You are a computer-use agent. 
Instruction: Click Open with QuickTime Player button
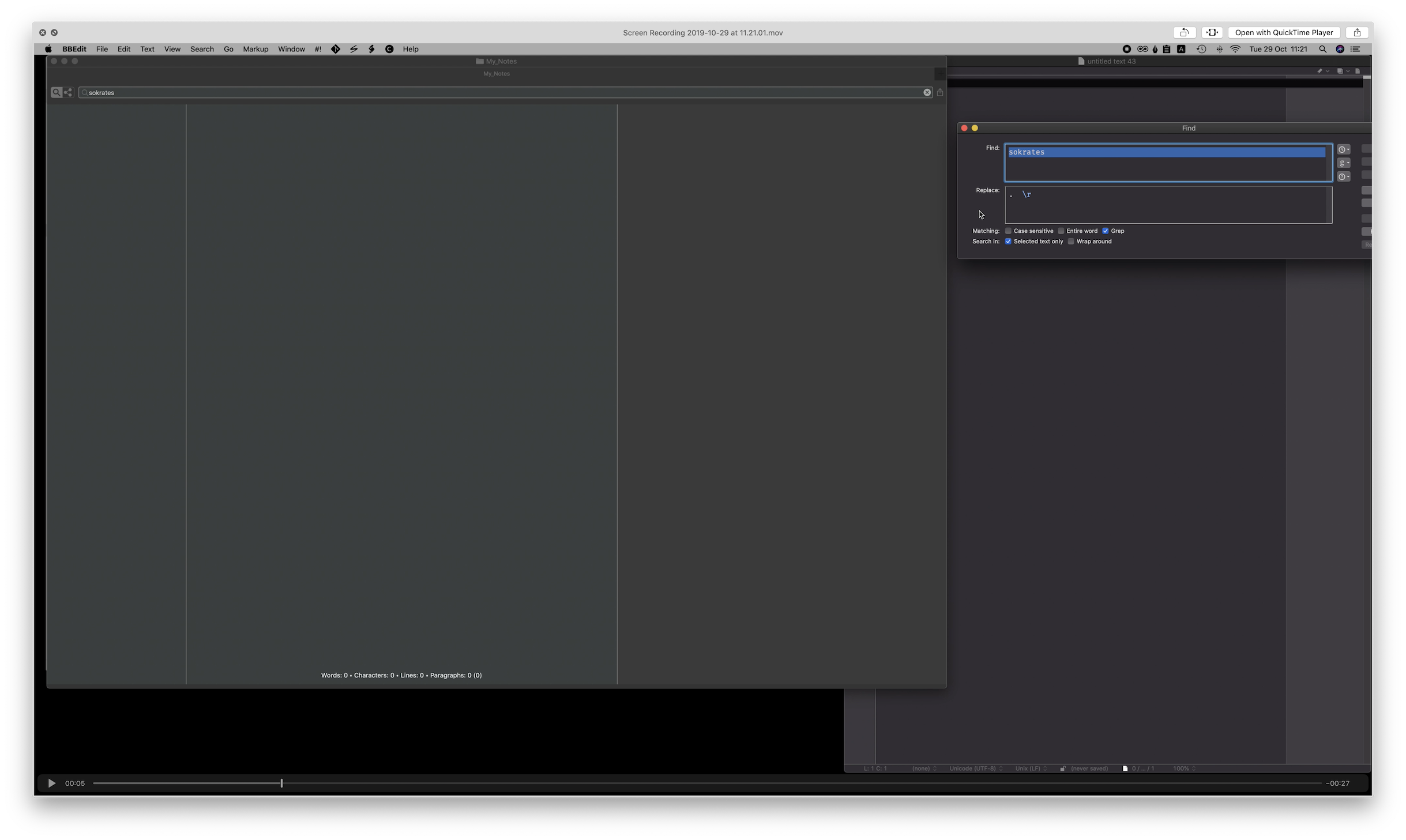pyautogui.click(x=1284, y=33)
